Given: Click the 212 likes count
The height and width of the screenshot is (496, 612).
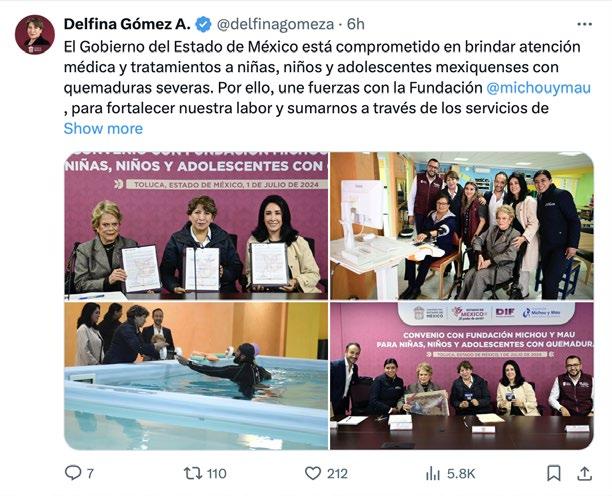Looking at the screenshot, I should point(337,474).
